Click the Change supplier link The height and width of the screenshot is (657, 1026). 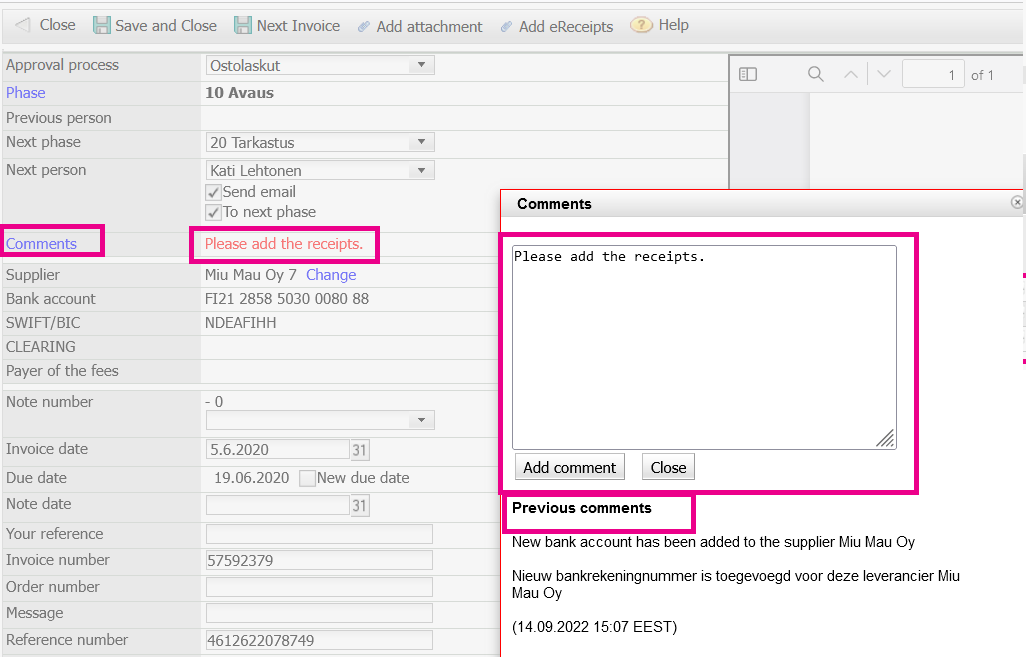pyautogui.click(x=331, y=275)
